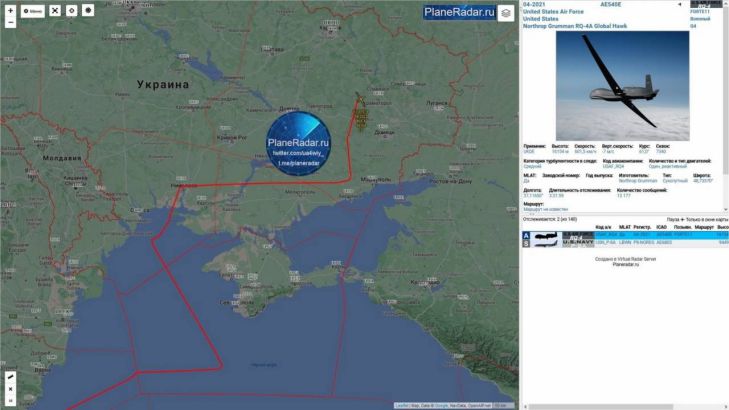Screen dimensions: 729x410
Task: Click the dark gear map settings icon
Action: (x=87, y=11)
